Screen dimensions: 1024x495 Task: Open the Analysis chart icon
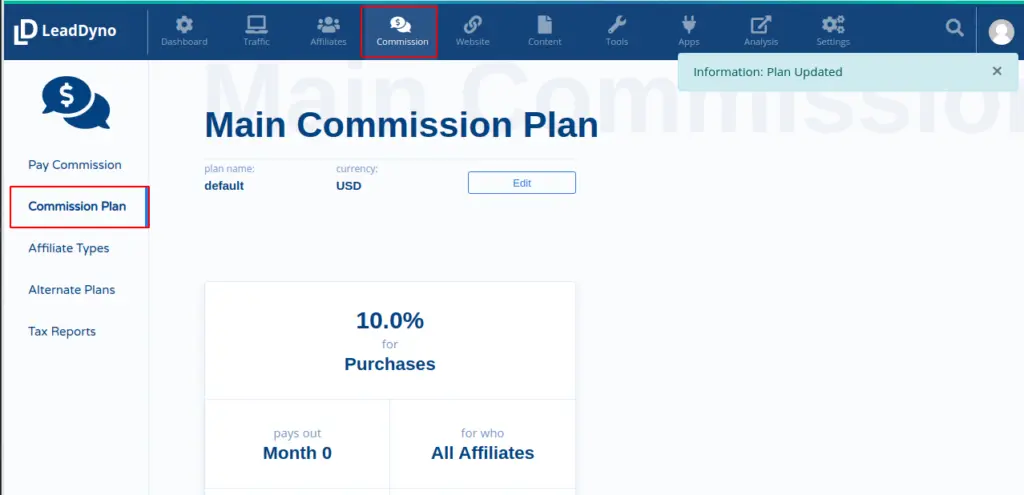pos(761,25)
